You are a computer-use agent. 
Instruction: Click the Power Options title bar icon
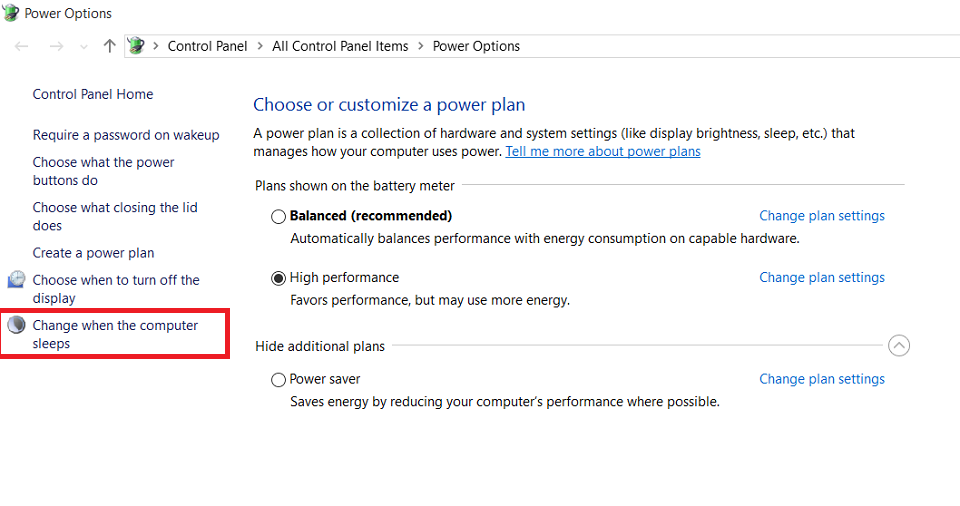point(10,13)
